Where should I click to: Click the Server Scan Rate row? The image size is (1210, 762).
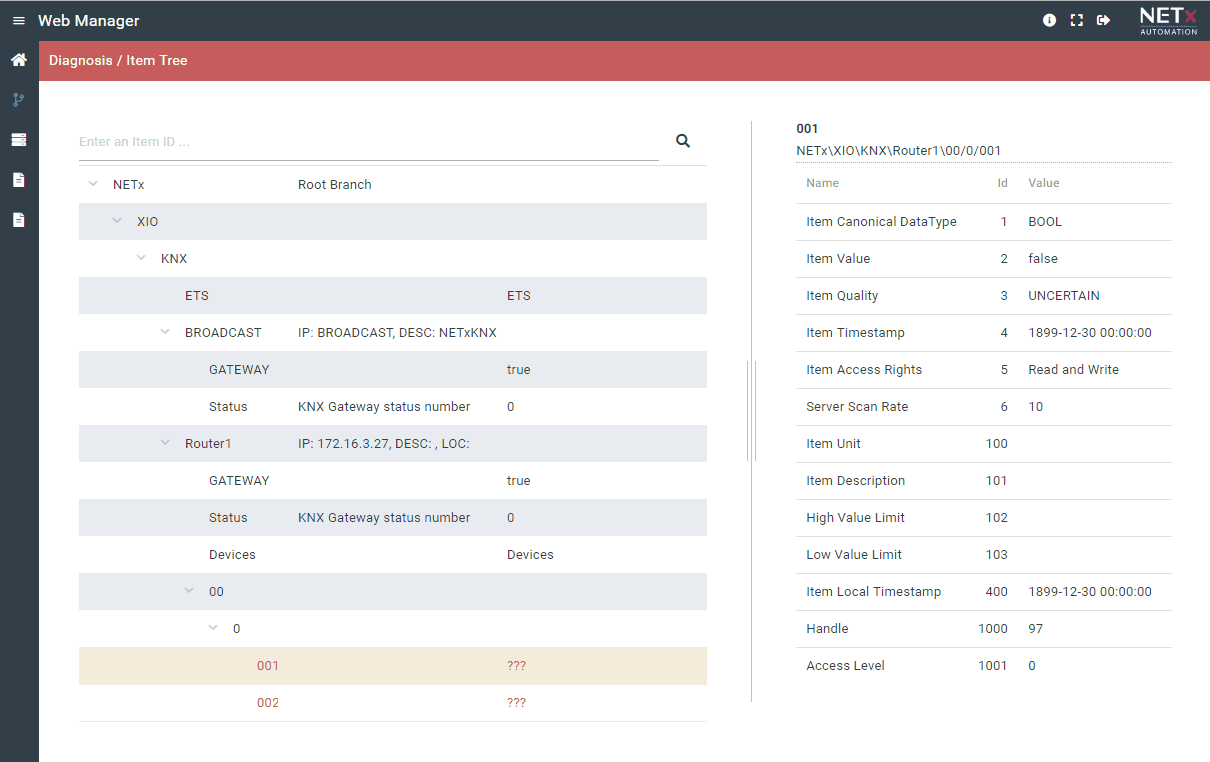pyautogui.click(x=984, y=407)
